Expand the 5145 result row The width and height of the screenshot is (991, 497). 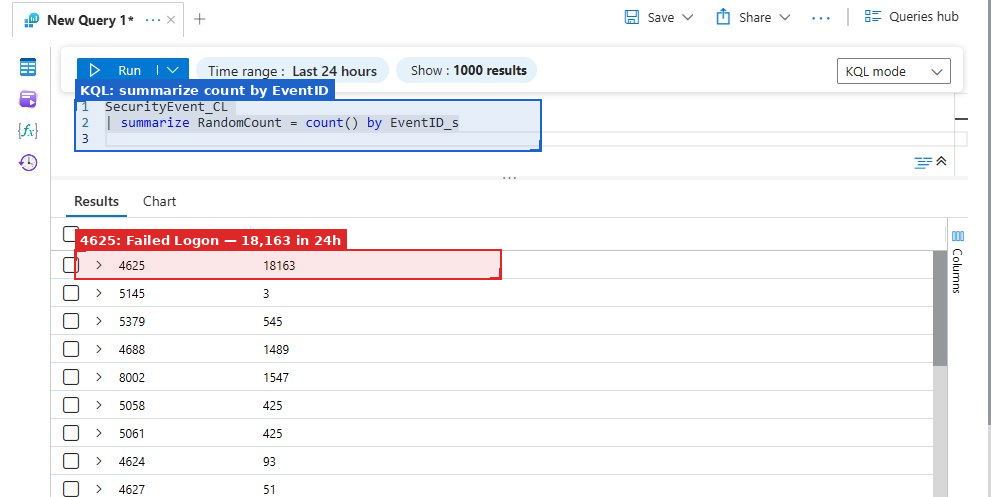[x=99, y=293]
